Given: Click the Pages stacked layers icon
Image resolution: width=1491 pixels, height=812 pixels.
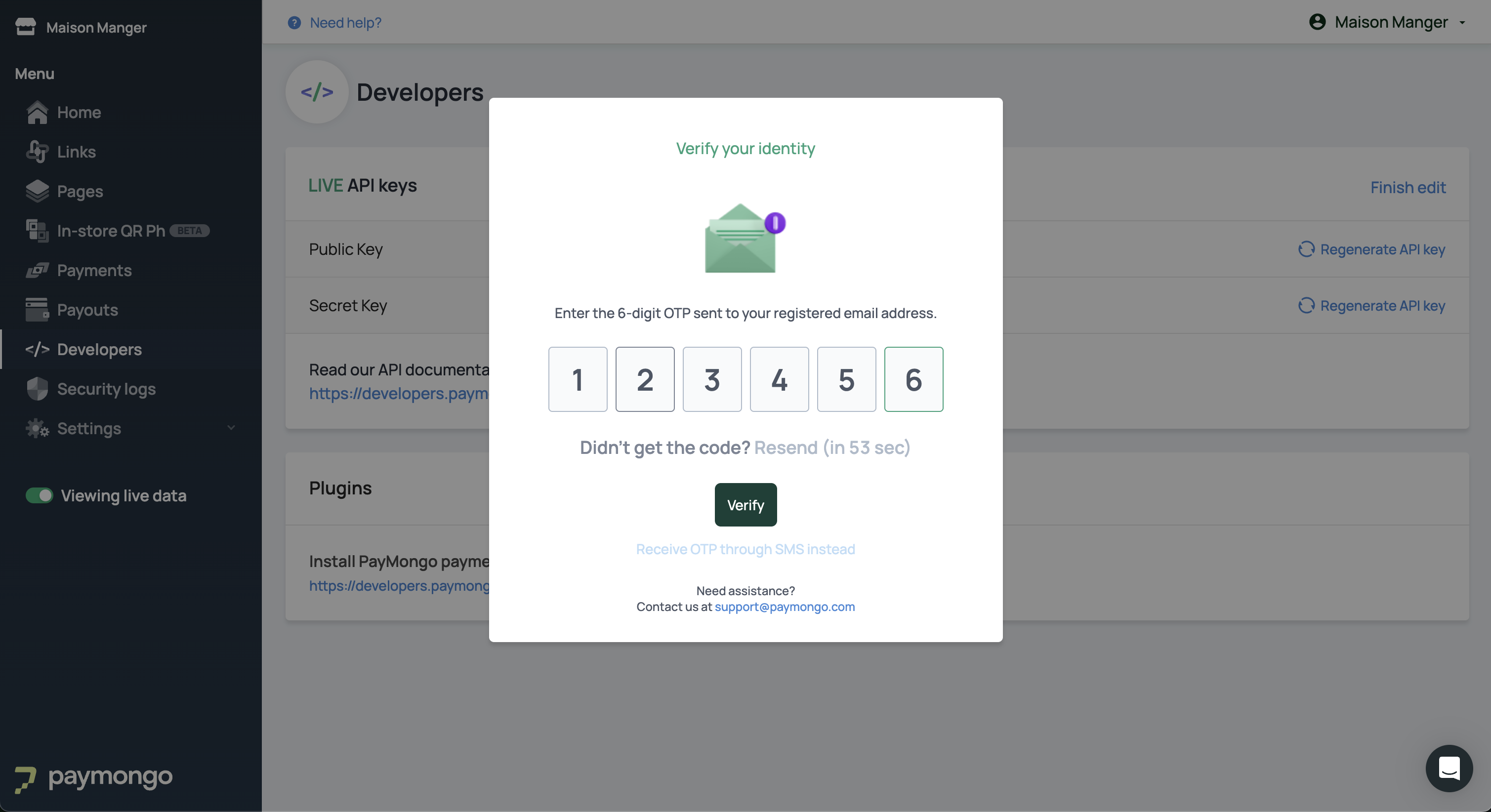Looking at the screenshot, I should [x=37, y=191].
